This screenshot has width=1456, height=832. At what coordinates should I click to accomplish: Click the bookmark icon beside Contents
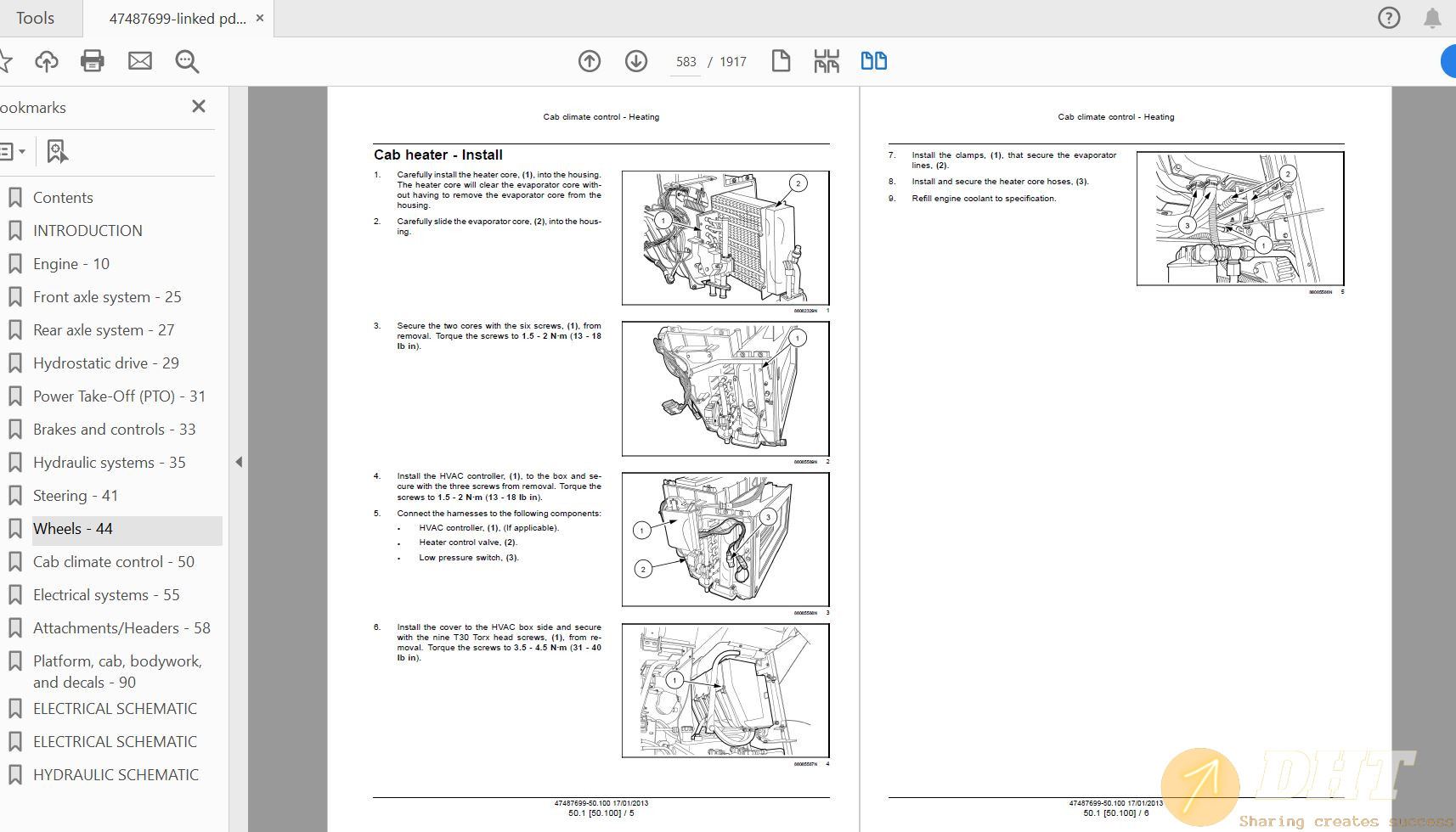[15, 198]
